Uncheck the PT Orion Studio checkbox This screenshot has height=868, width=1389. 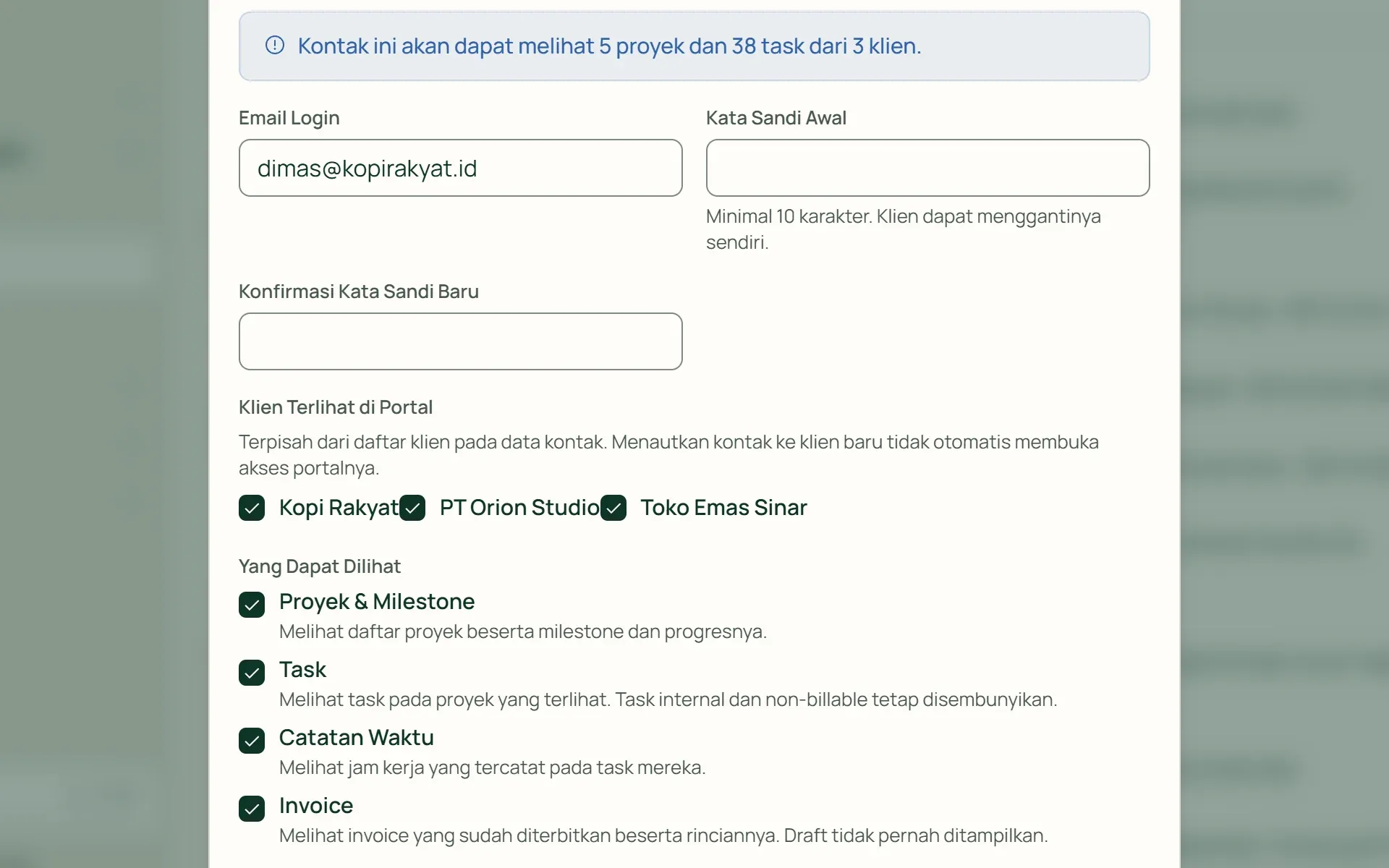click(412, 508)
